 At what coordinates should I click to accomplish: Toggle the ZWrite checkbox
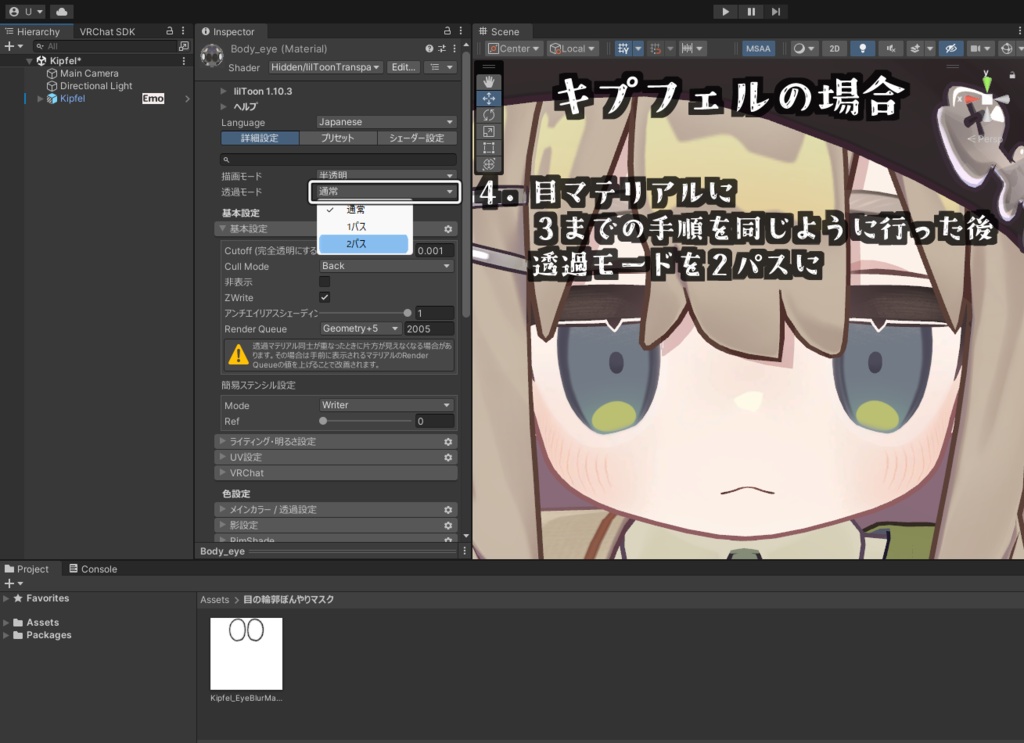click(325, 297)
